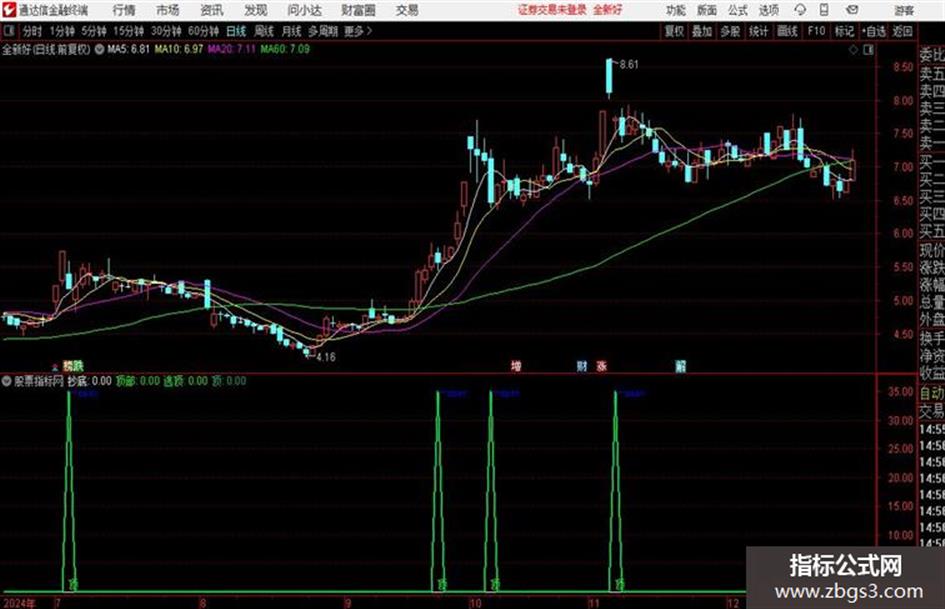Open the 资讯 menu

pyautogui.click(x=212, y=10)
